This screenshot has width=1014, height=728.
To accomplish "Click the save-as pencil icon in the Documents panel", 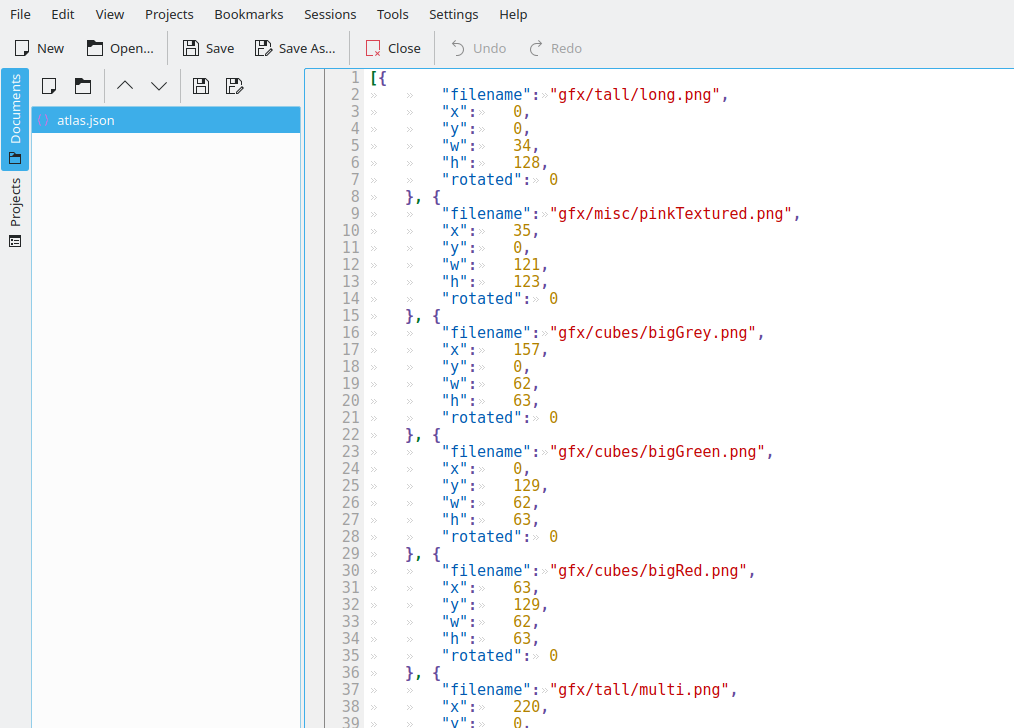I will pos(235,86).
